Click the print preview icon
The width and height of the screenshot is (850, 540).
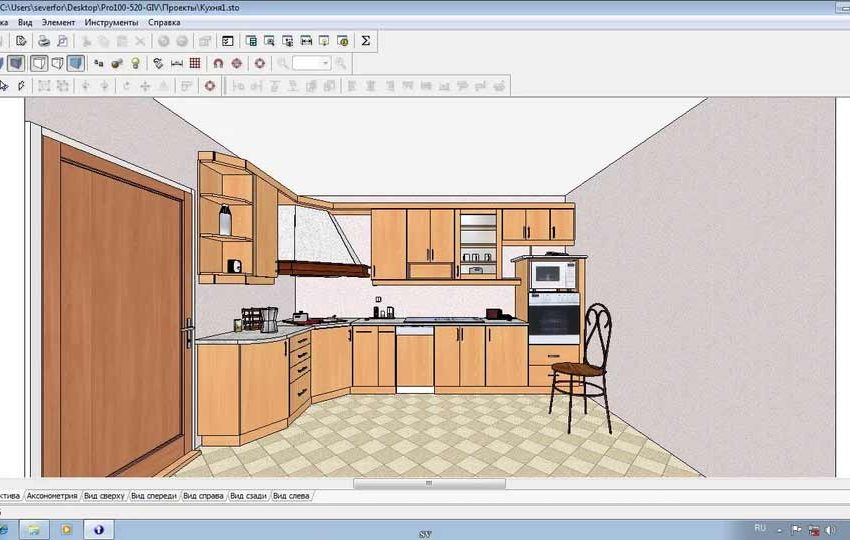[62, 41]
